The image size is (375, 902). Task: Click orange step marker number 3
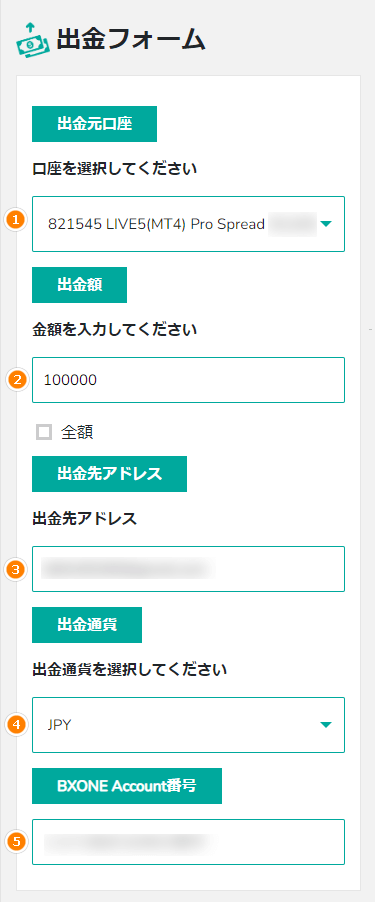pyautogui.click(x=17, y=570)
